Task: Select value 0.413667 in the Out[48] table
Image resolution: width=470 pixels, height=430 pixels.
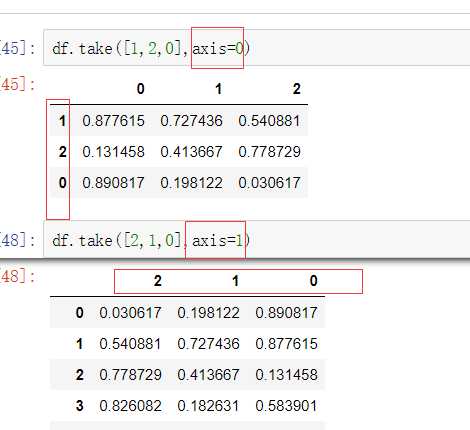Action: click(208, 375)
